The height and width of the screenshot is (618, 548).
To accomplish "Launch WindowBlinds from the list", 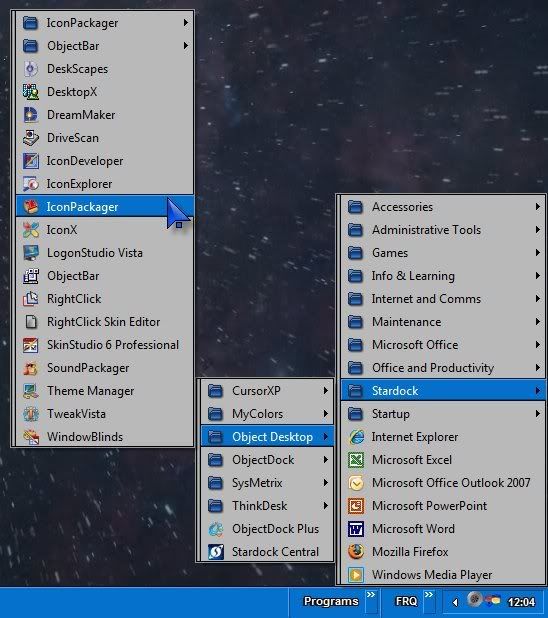I will tap(104, 437).
